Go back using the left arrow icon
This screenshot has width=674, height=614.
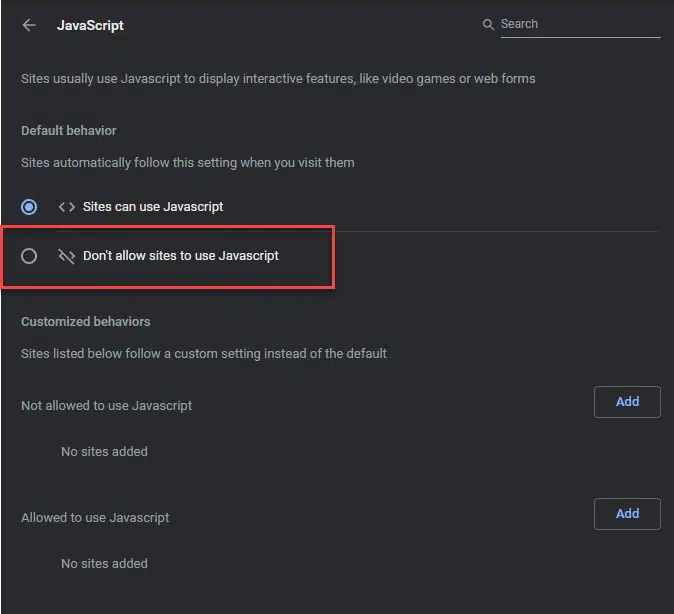tap(29, 25)
